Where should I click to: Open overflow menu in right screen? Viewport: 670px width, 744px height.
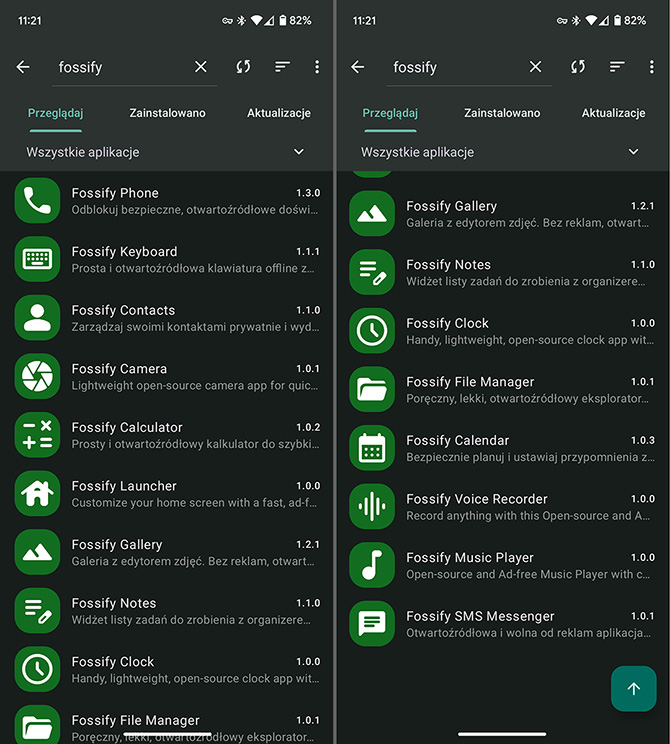click(651, 67)
